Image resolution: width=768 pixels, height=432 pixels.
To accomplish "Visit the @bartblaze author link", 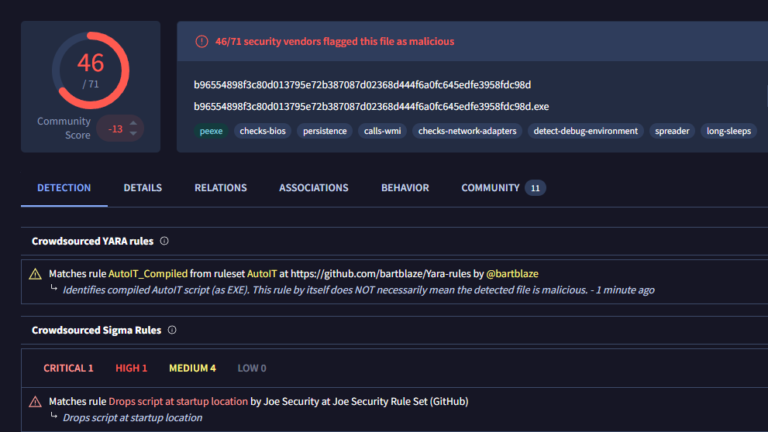I will coord(514,273).
